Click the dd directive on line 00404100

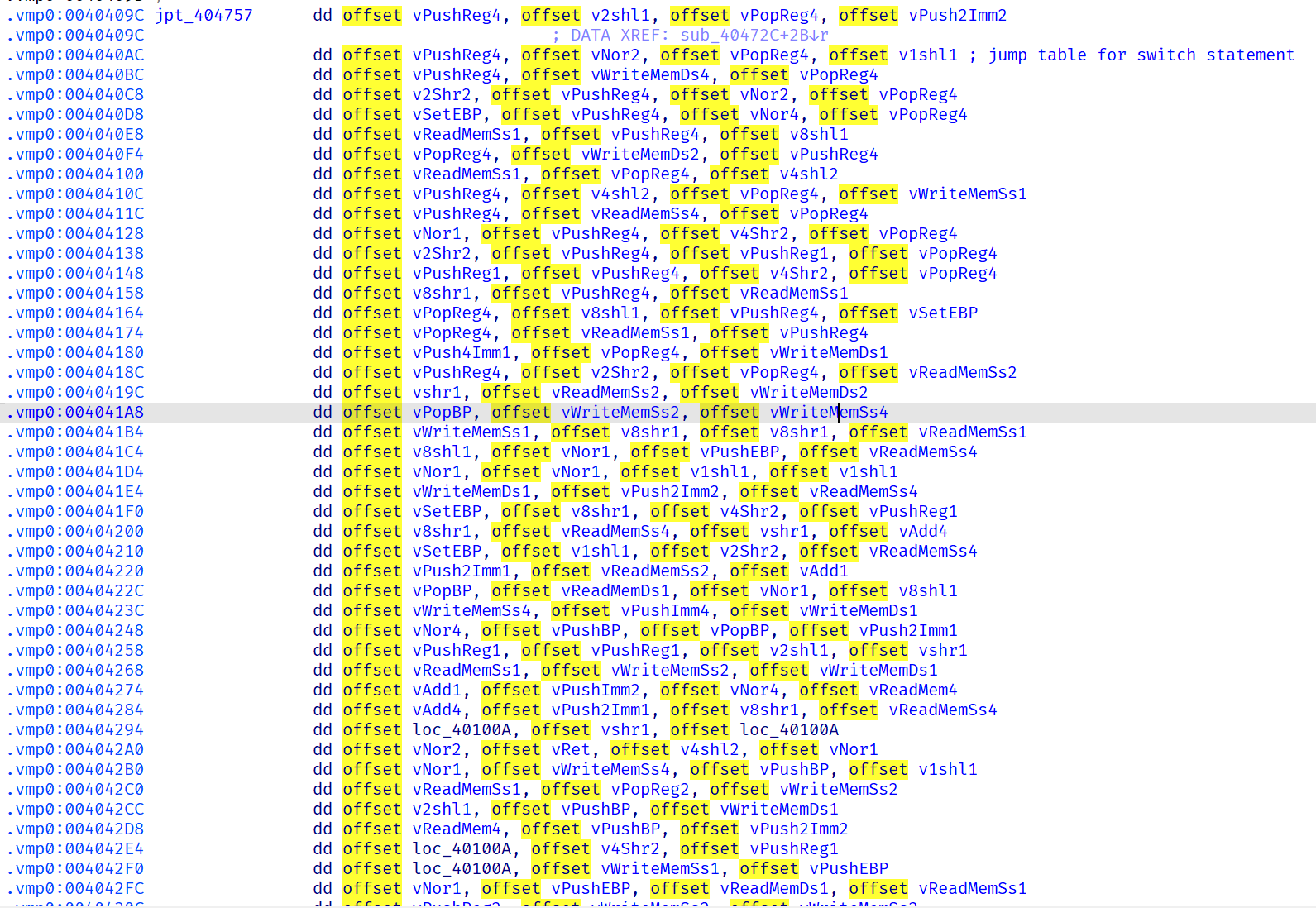[x=323, y=174]
